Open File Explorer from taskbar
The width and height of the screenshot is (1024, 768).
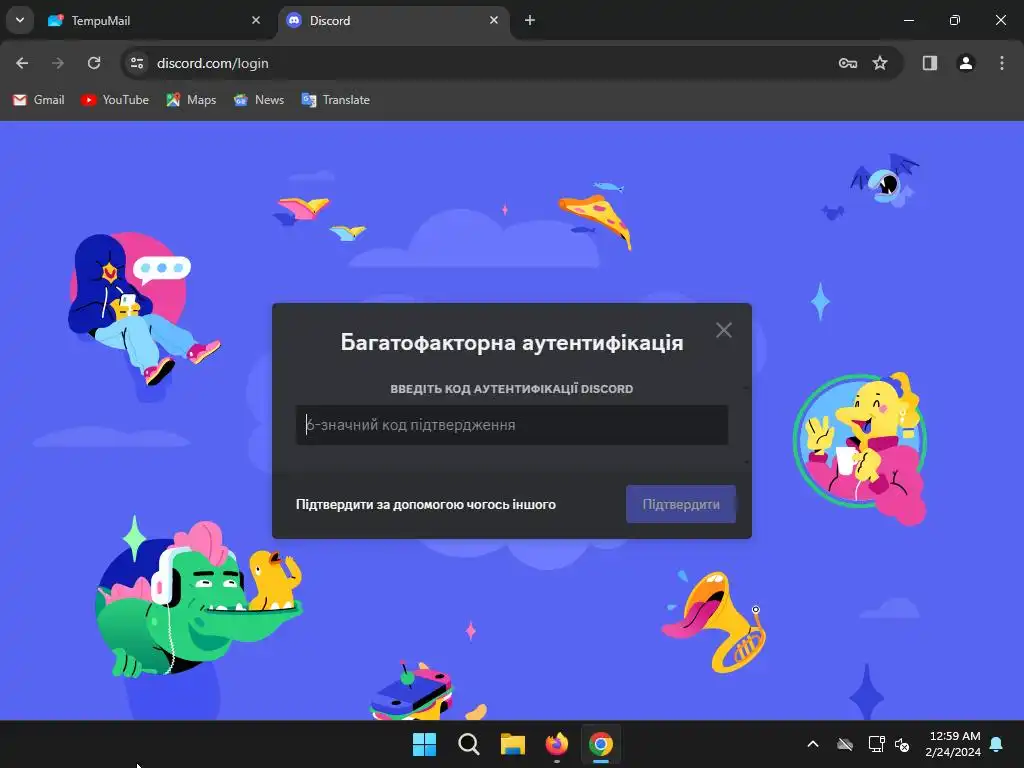(513, 744)
